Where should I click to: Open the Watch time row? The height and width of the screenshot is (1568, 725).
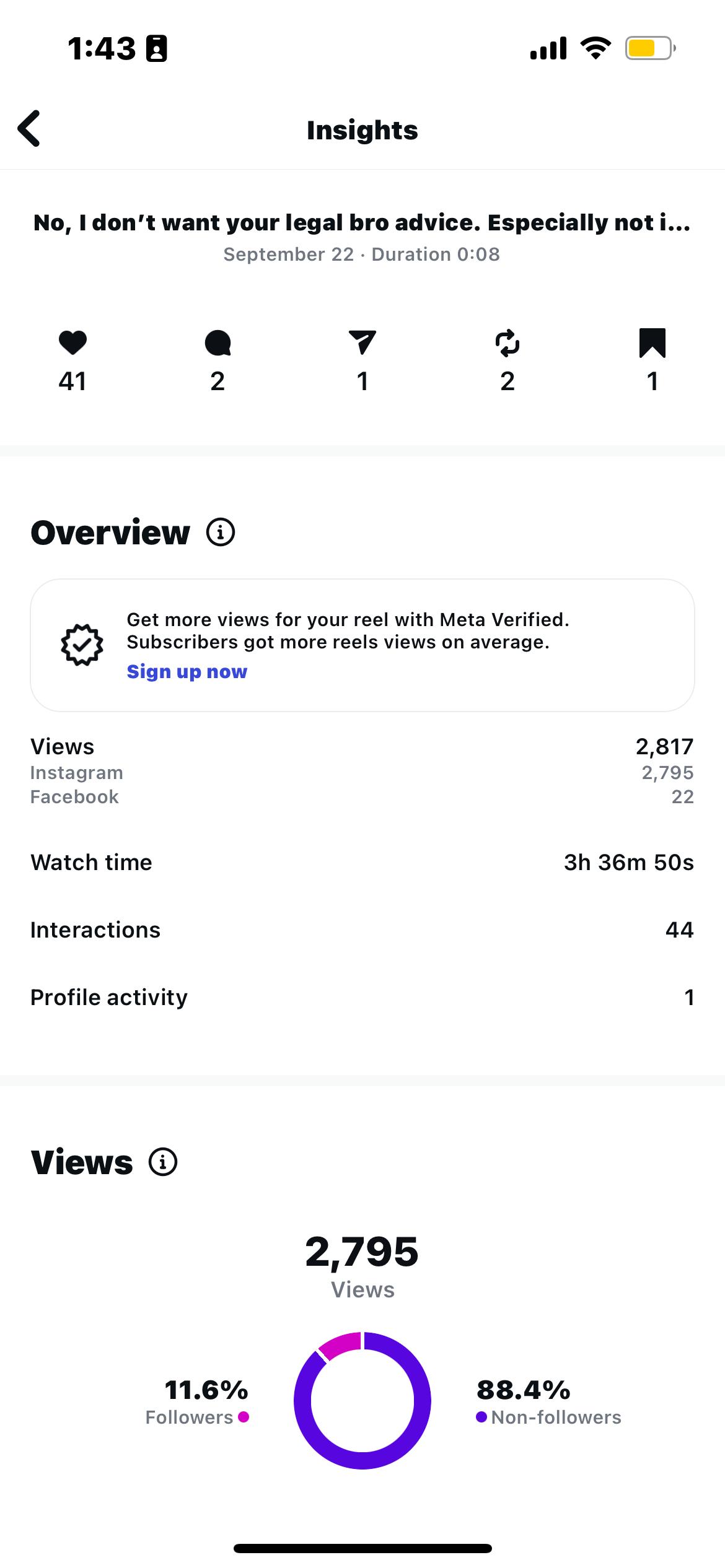tap(362, 863)
